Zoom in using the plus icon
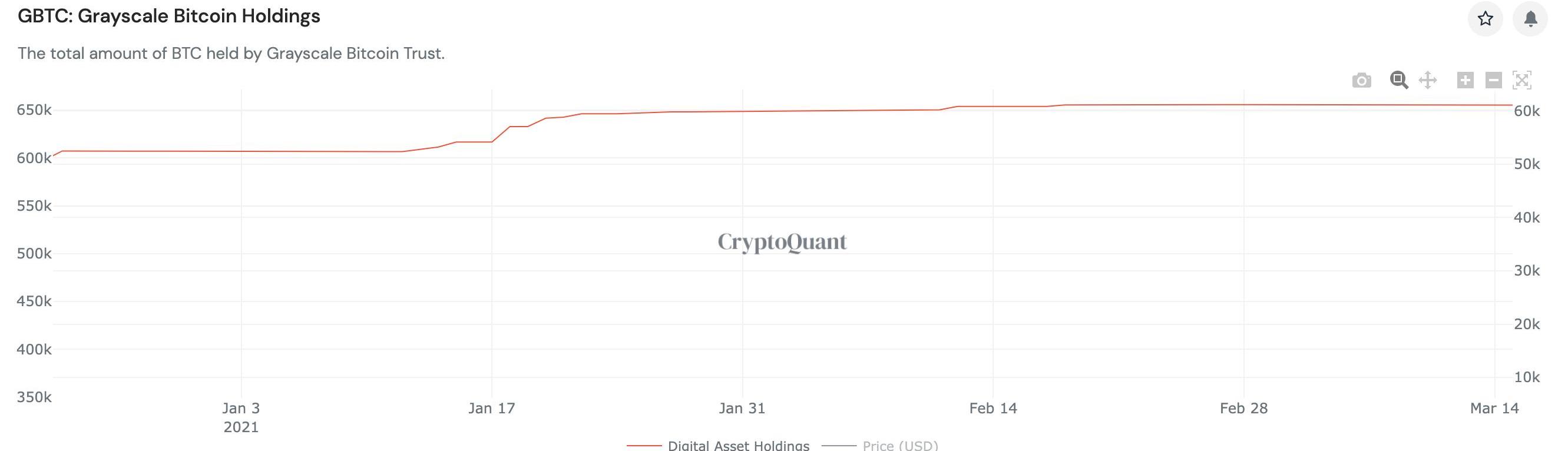The image size is (1568, 451). tap(1465, 80)
